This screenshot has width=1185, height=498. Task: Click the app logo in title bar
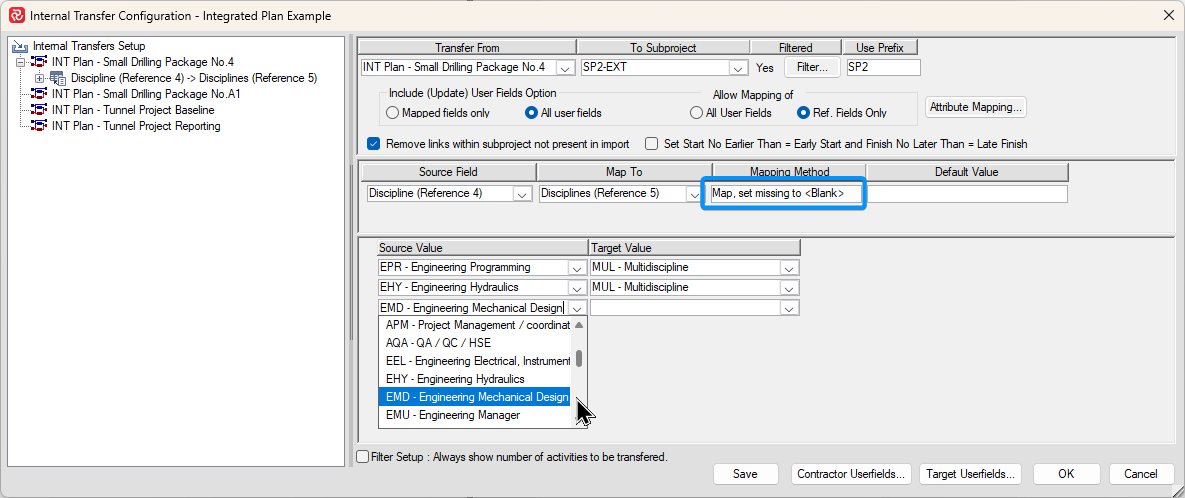tap(16, 16)
